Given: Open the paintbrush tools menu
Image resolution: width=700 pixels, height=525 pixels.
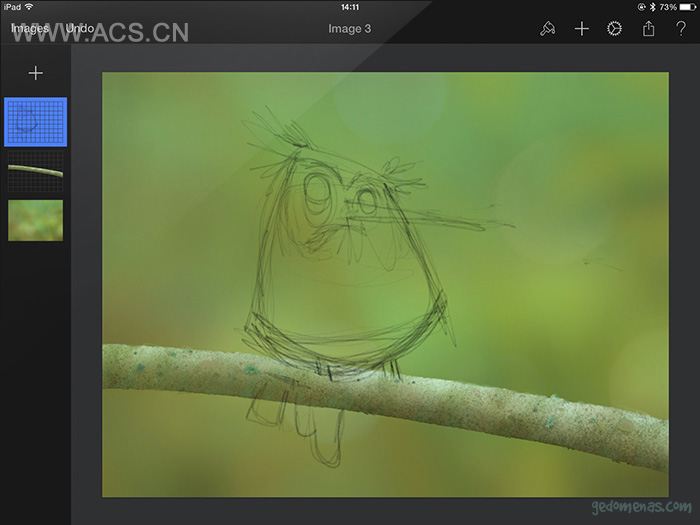Looking at the screenshot, I should 547,29.
